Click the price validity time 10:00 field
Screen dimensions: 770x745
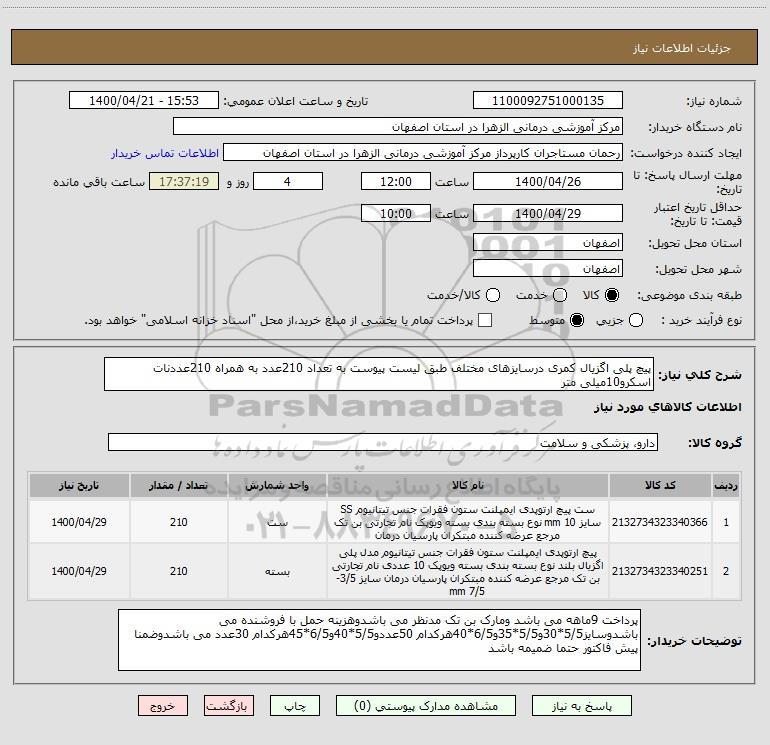[396, 214]
